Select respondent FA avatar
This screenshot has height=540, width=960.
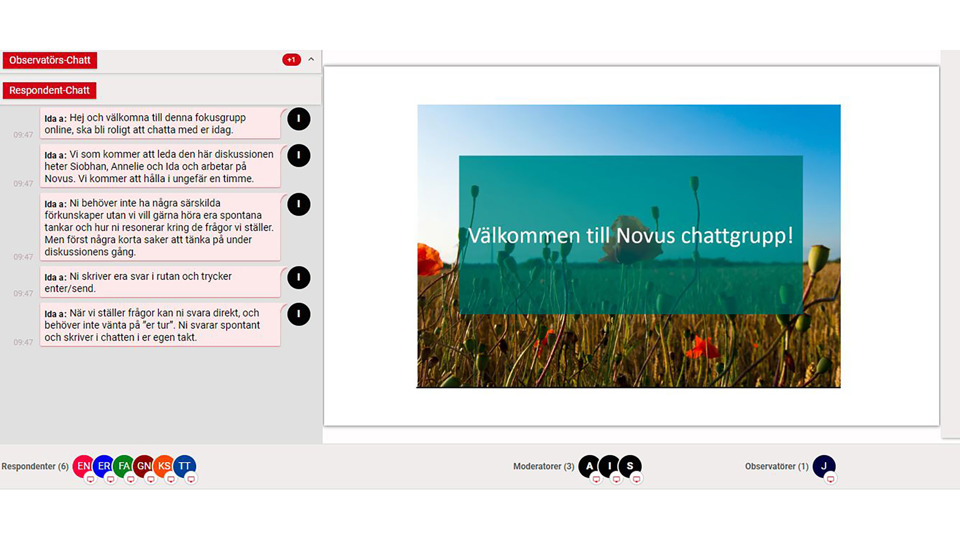coord(124,466)
